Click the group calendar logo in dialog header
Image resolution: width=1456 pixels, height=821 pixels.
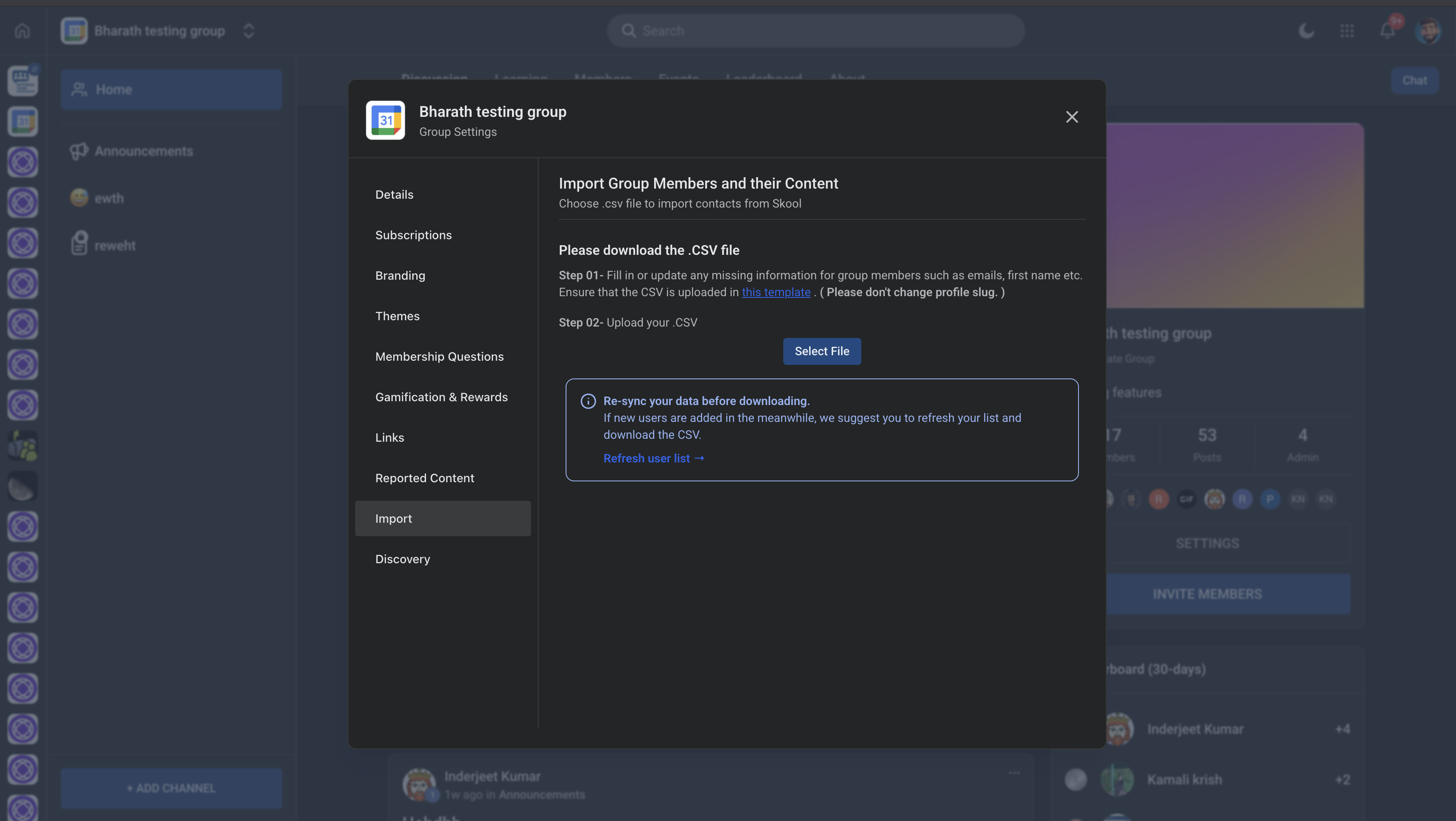coord(386,120)
